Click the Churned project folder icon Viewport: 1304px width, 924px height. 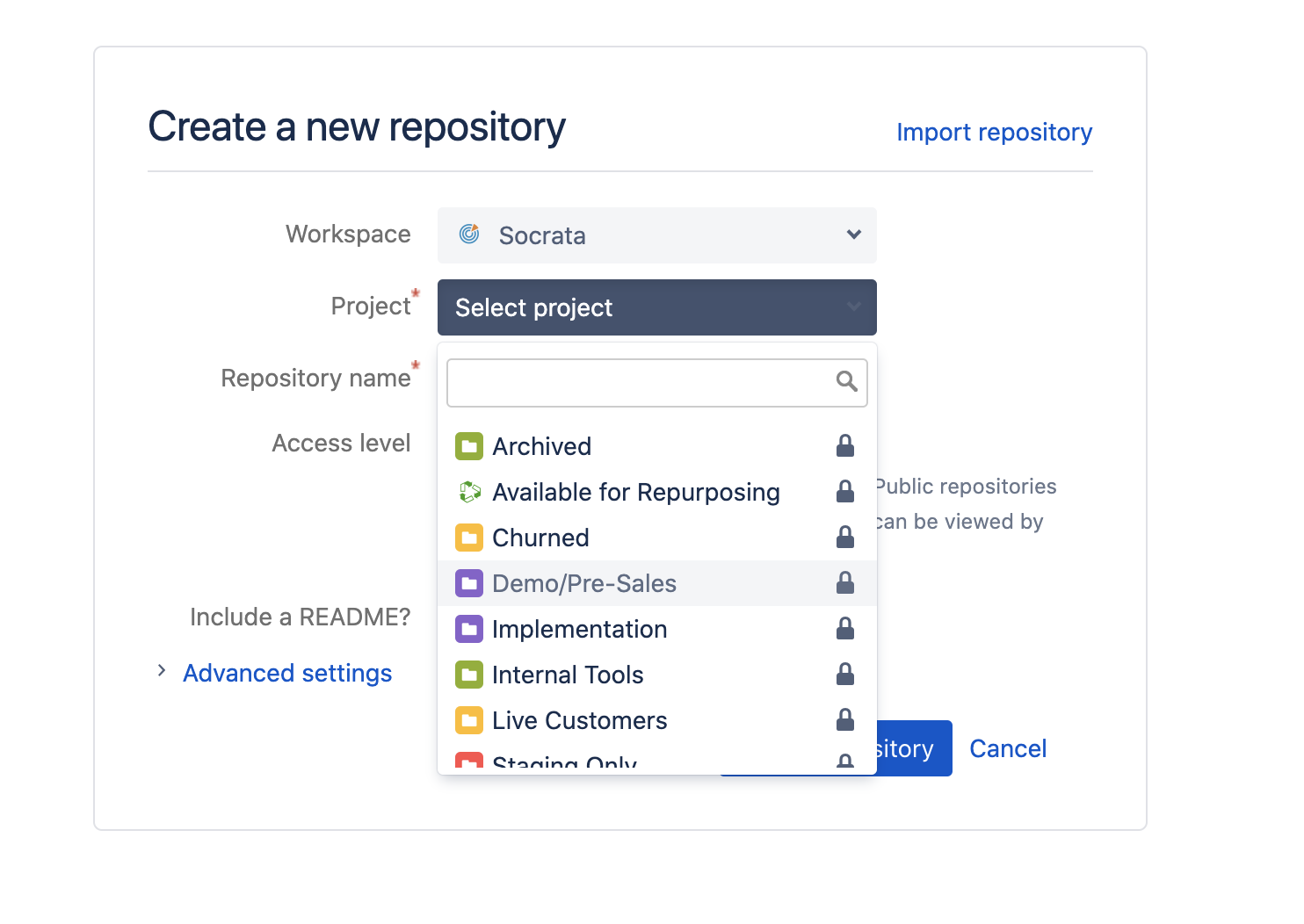point(469,538)
